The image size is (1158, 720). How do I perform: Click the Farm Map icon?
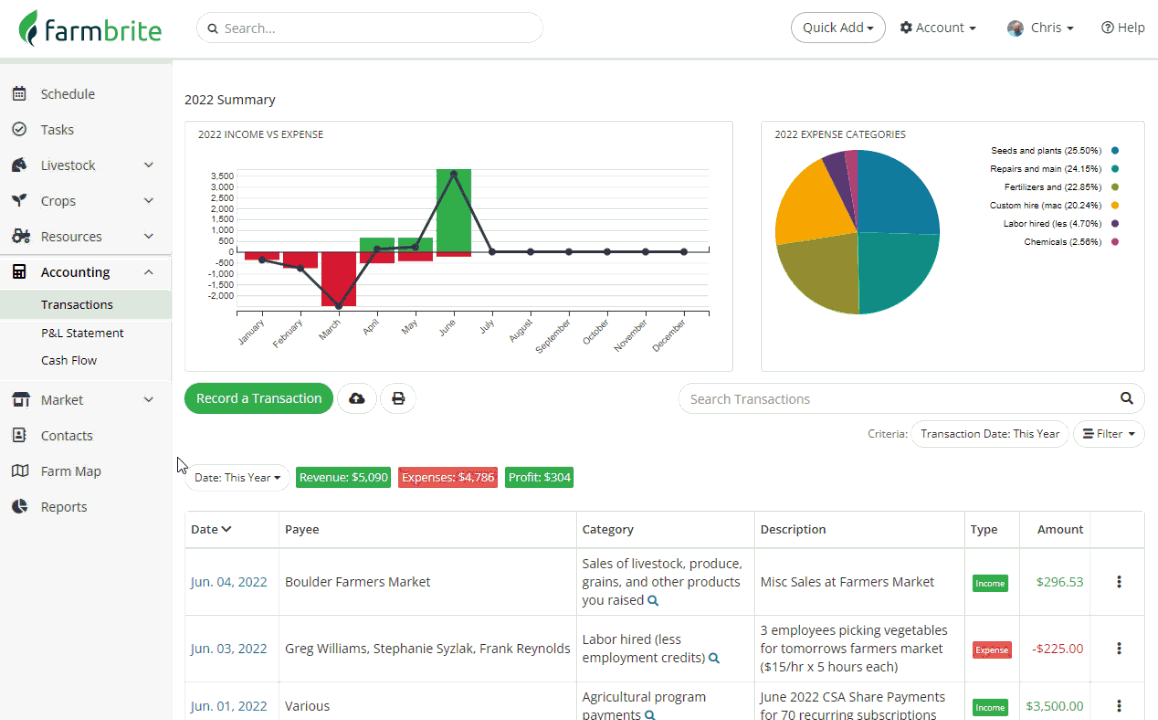tap(20, 470)
